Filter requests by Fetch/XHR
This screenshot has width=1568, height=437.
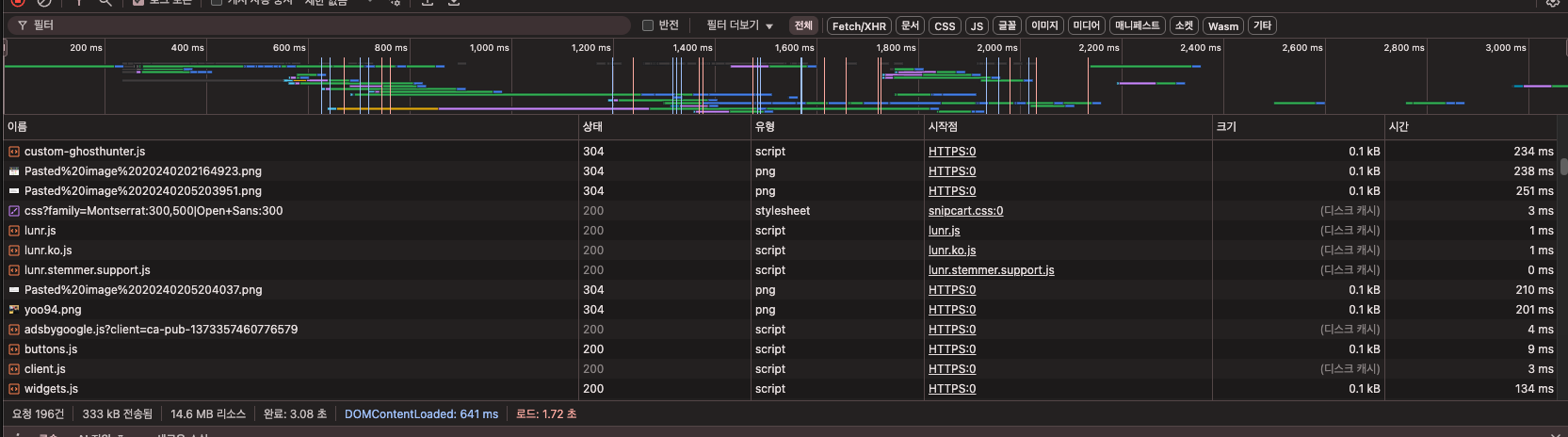[859, 26]
